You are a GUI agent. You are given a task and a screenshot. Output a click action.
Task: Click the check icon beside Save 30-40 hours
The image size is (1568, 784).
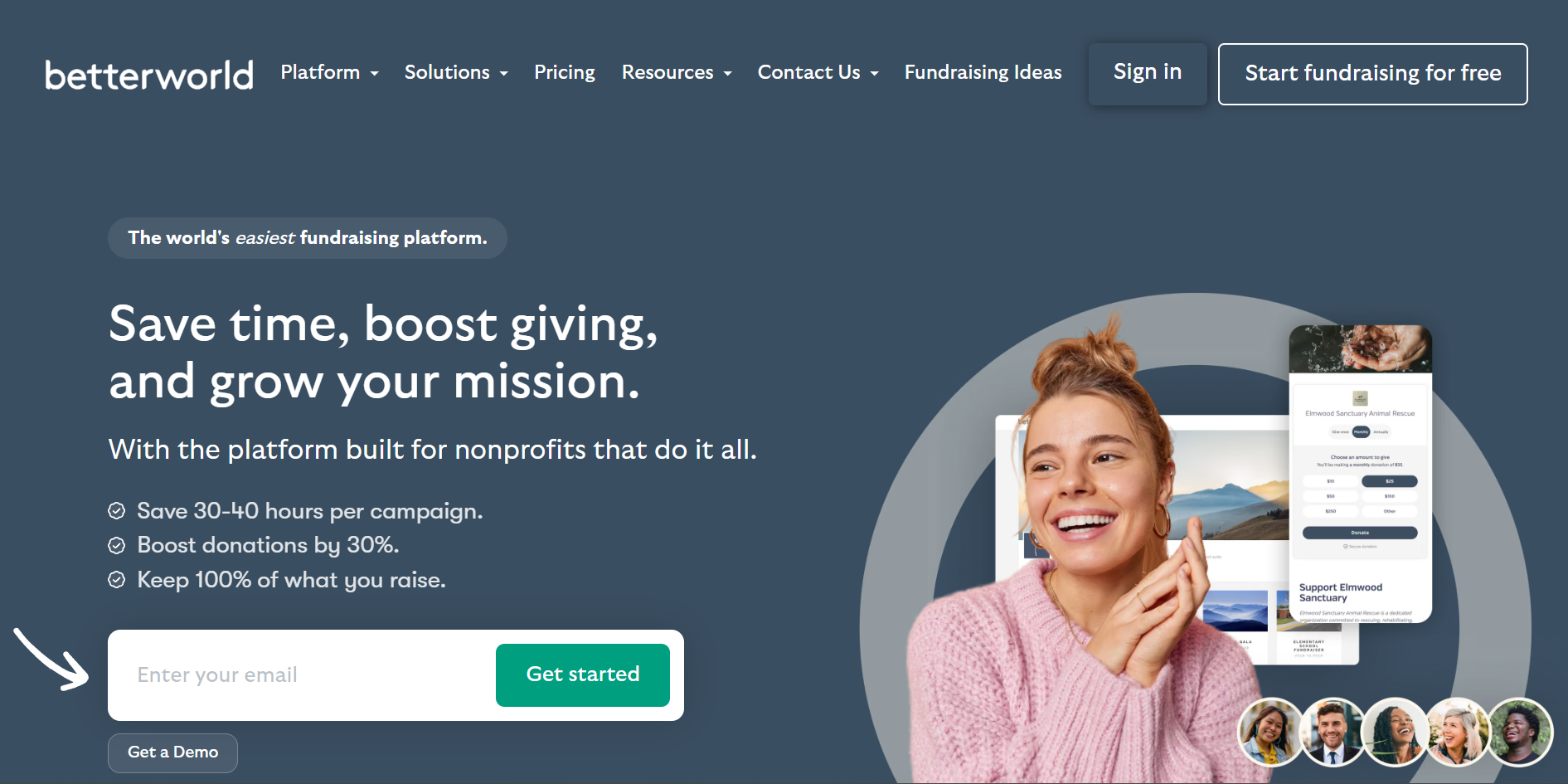117,511
